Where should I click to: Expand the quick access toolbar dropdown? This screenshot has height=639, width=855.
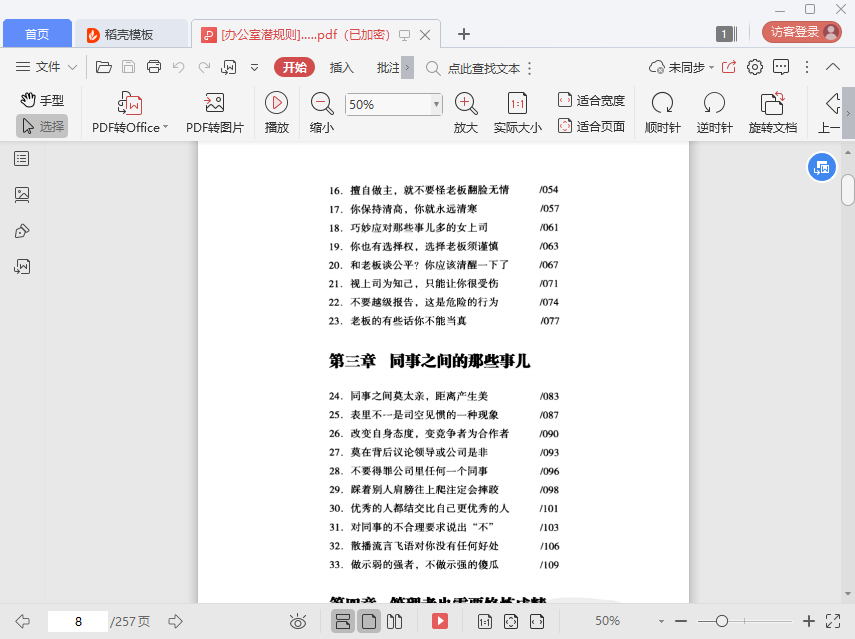[x=254, y=68]
